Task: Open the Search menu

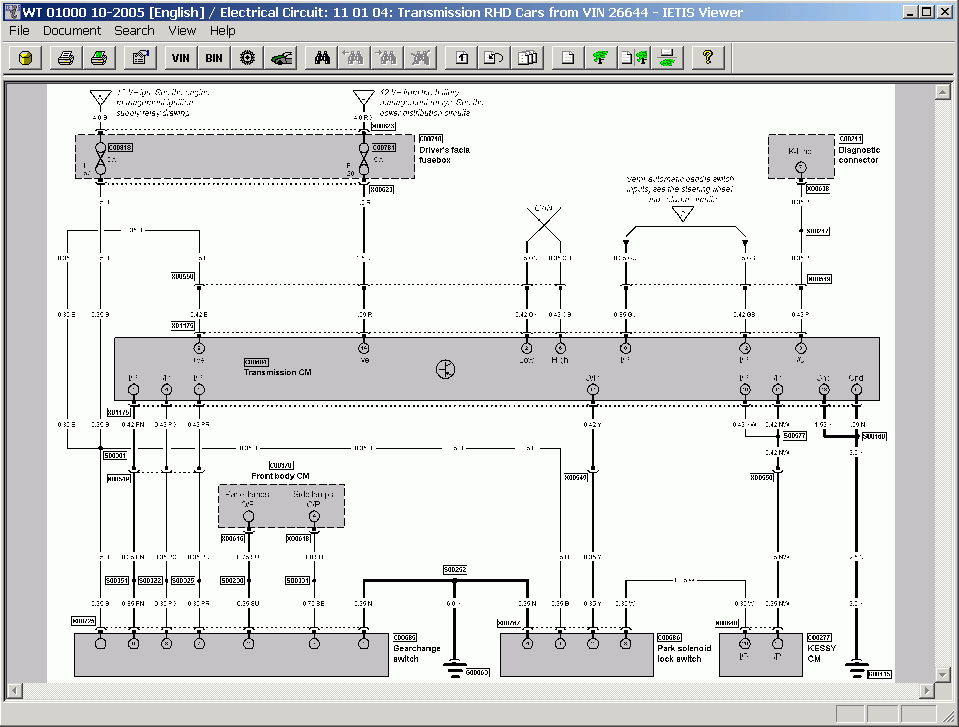Action: 134,31
